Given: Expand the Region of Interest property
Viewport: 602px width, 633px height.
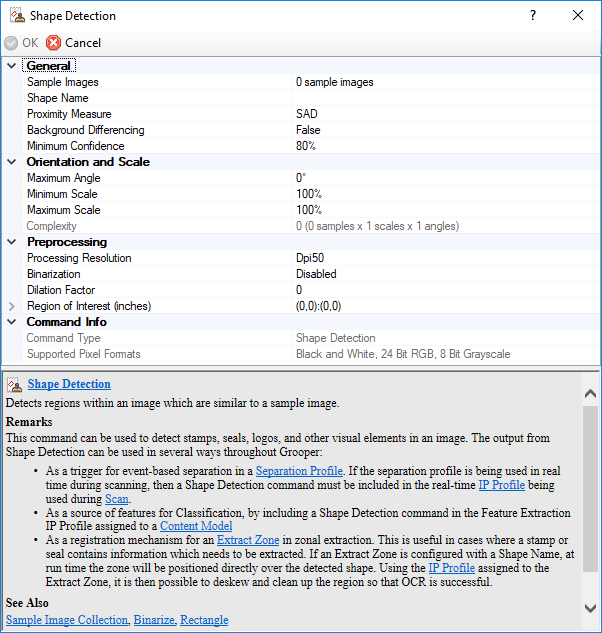Looking at the screenshot, I should point(12,306).
